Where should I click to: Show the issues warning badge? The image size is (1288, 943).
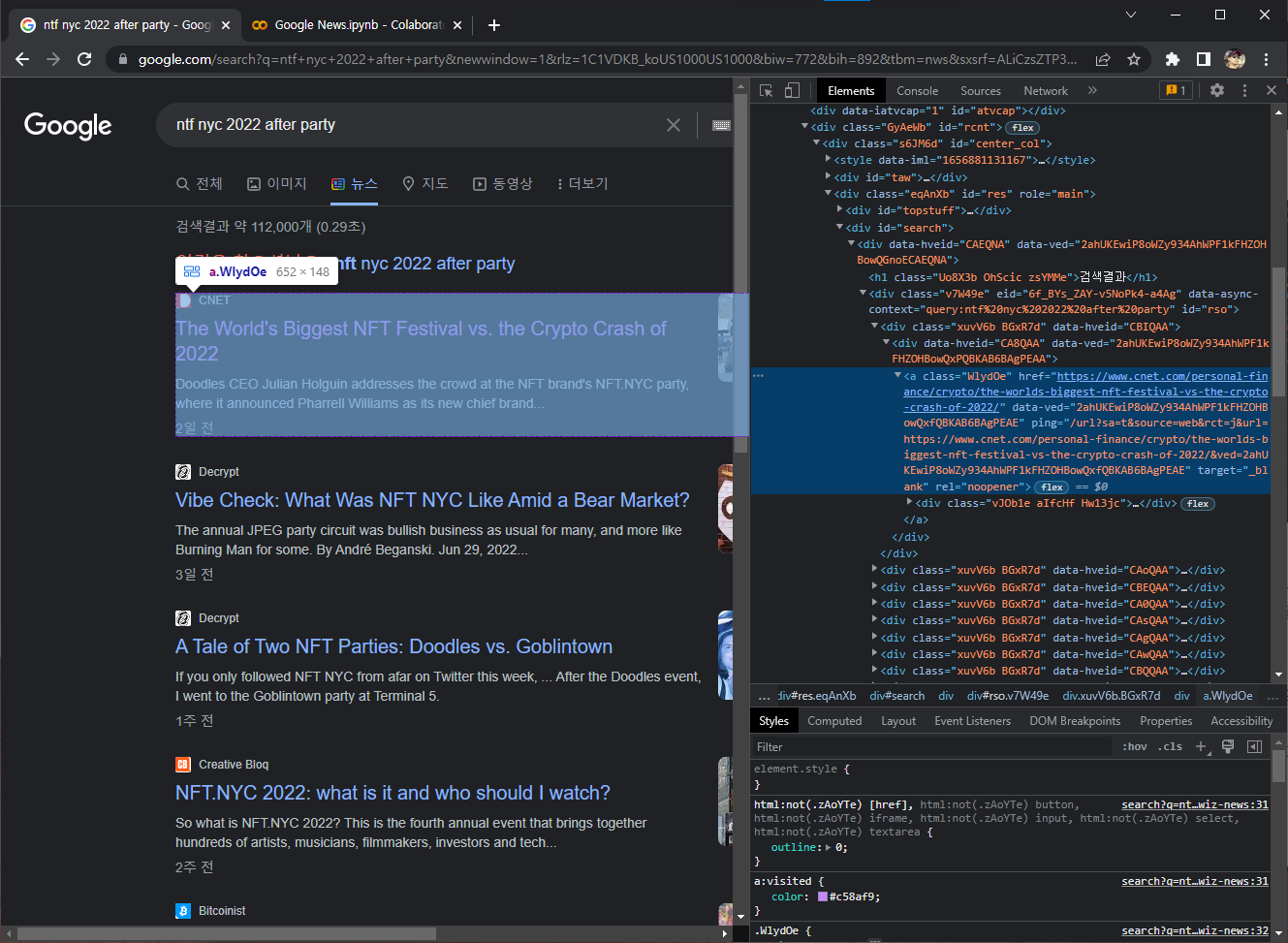[x=1176, y=90]
